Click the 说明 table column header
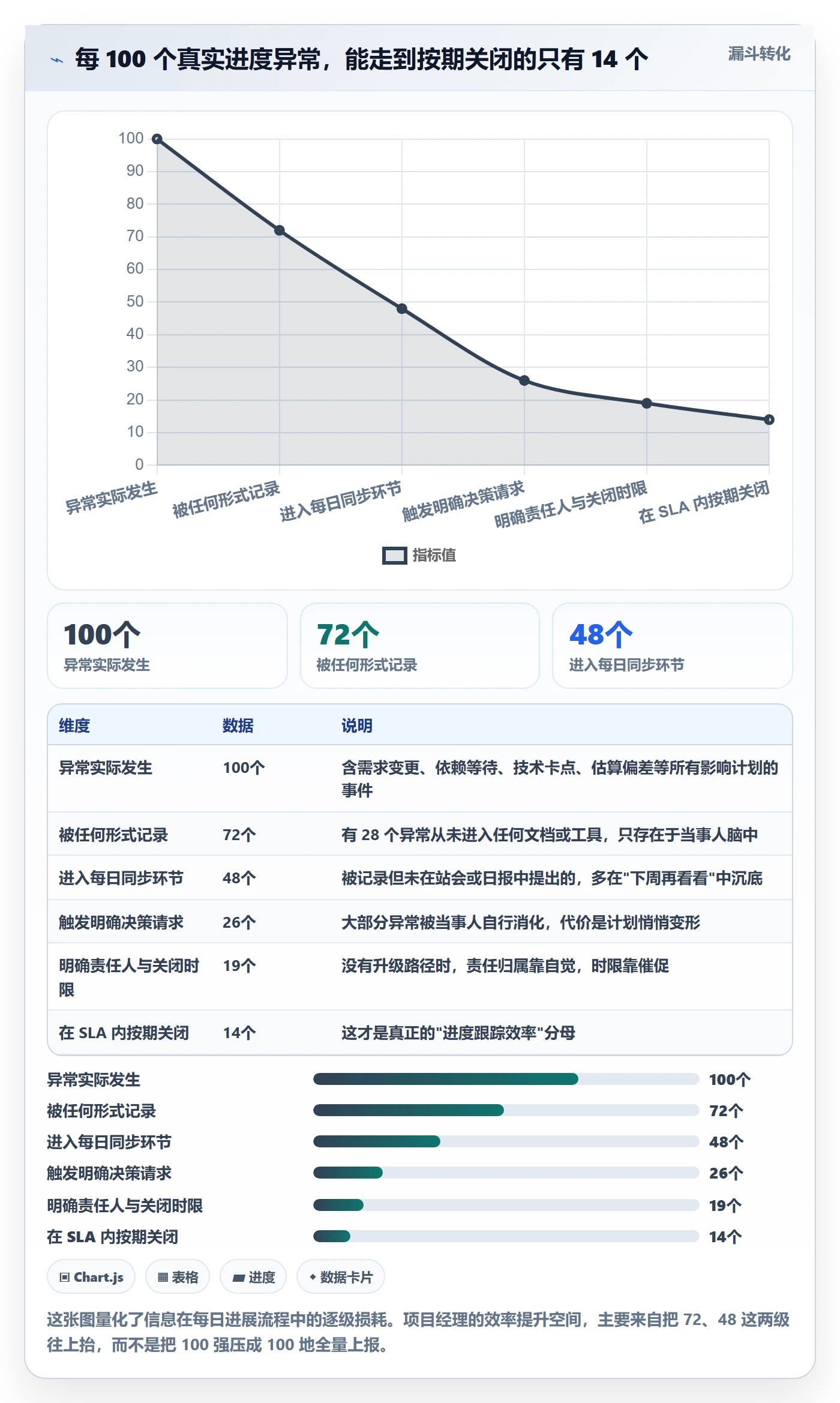The width and height of the screenshot is (840, 1403). (357, 726)
